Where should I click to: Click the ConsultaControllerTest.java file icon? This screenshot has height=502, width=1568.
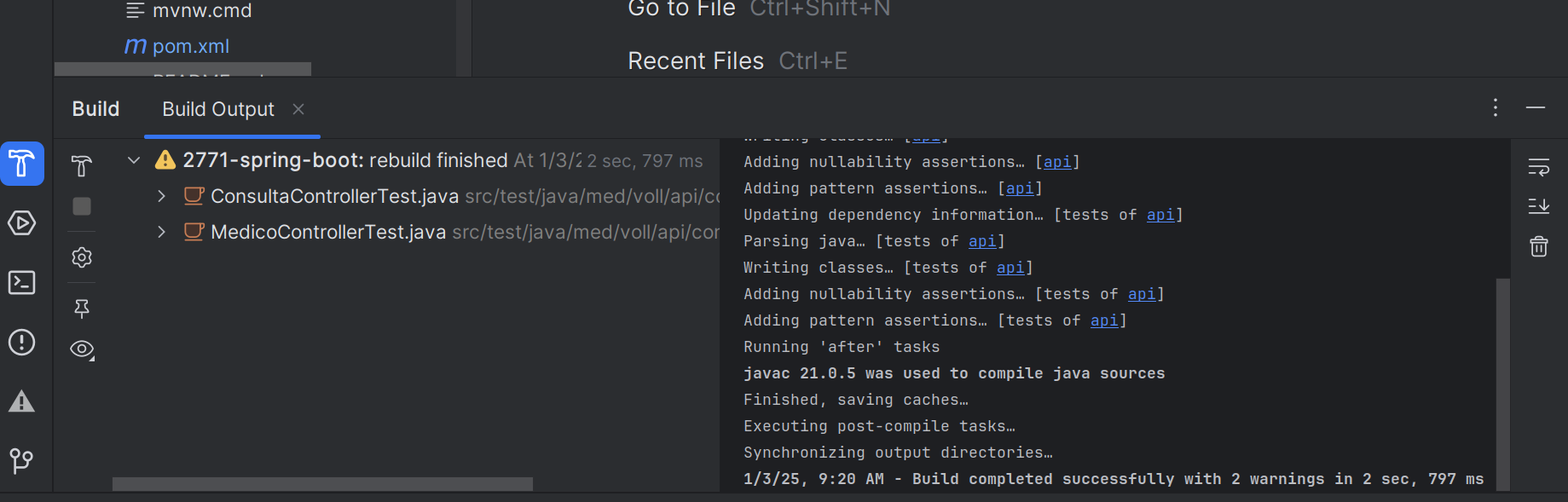pyautogui.click(x=194, y=196)
